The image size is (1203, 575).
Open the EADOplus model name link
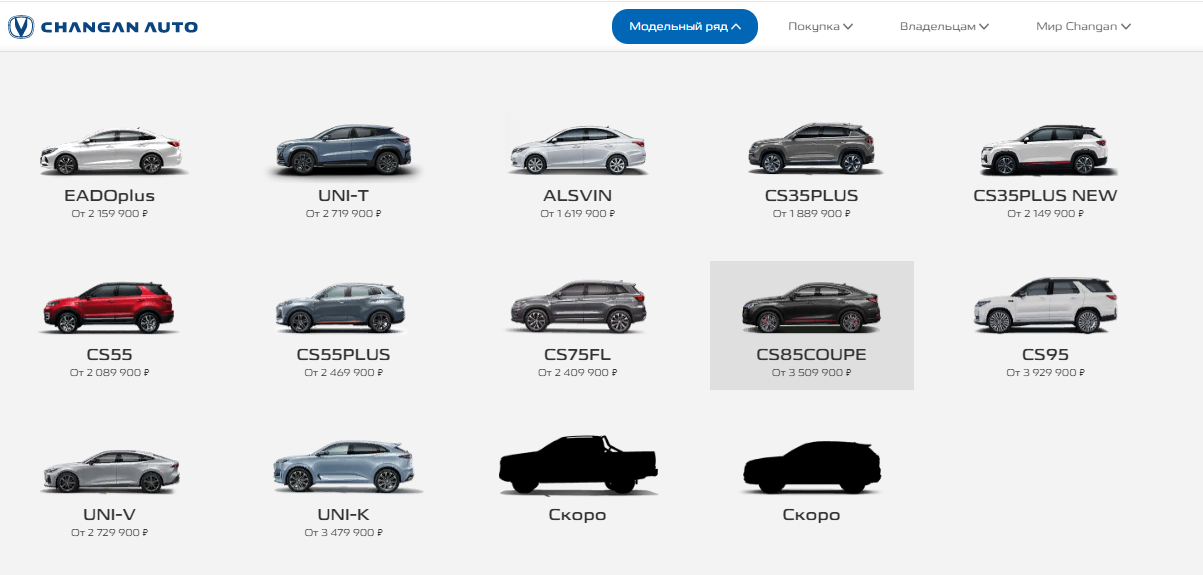coord(110,196)
